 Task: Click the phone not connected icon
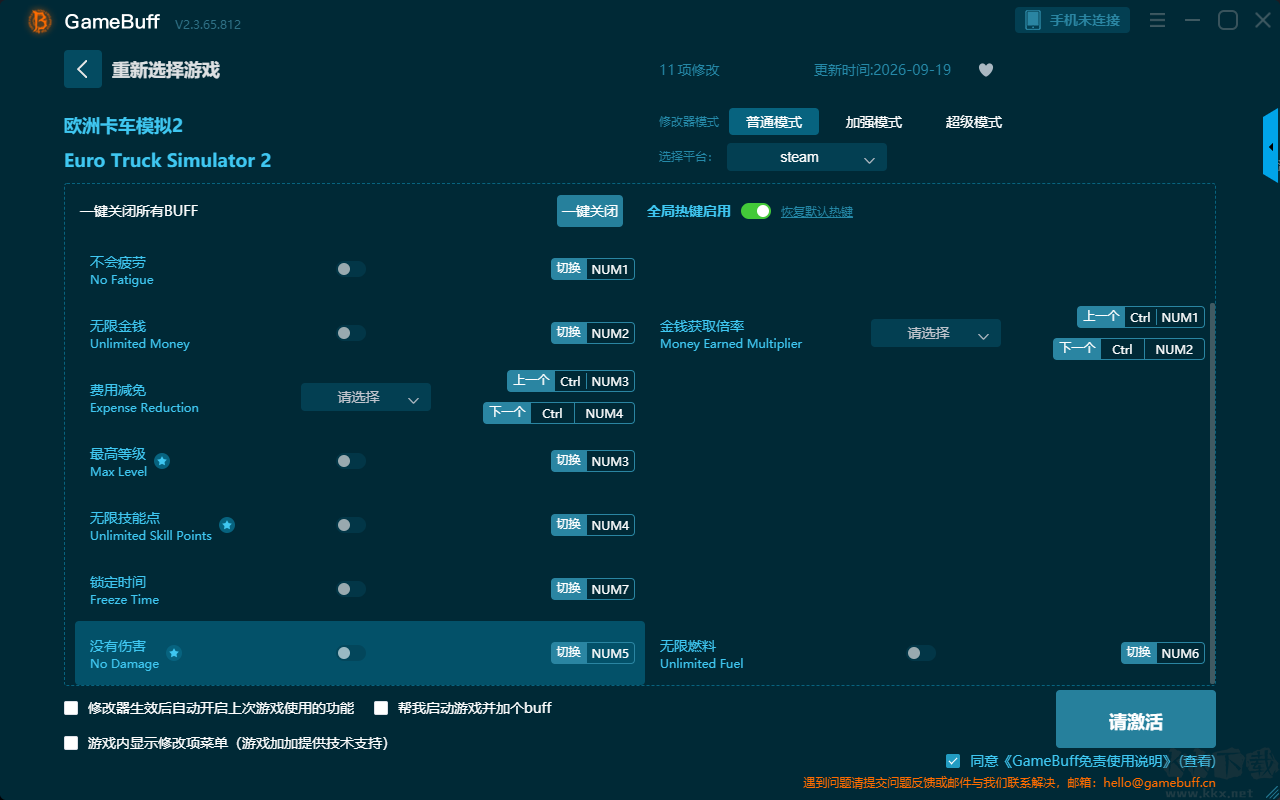point(1033,20)
